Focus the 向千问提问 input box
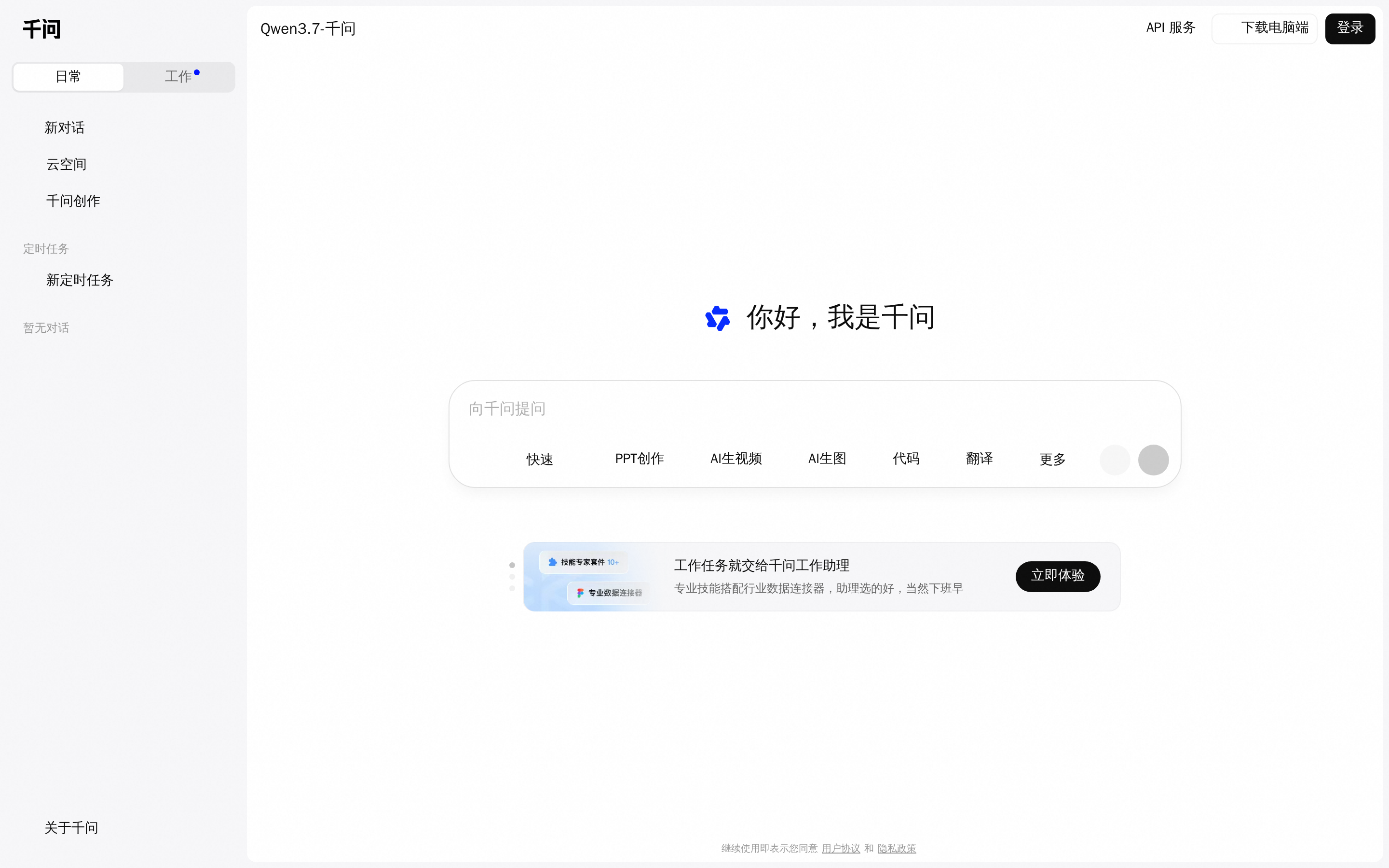This screenshot has height=868, width=1389. 814,409
